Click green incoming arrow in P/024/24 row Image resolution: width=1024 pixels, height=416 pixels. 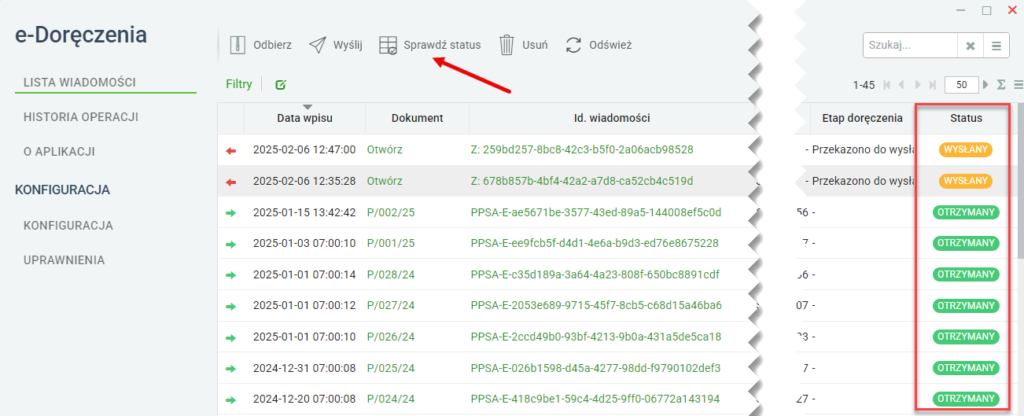(230, 399)
